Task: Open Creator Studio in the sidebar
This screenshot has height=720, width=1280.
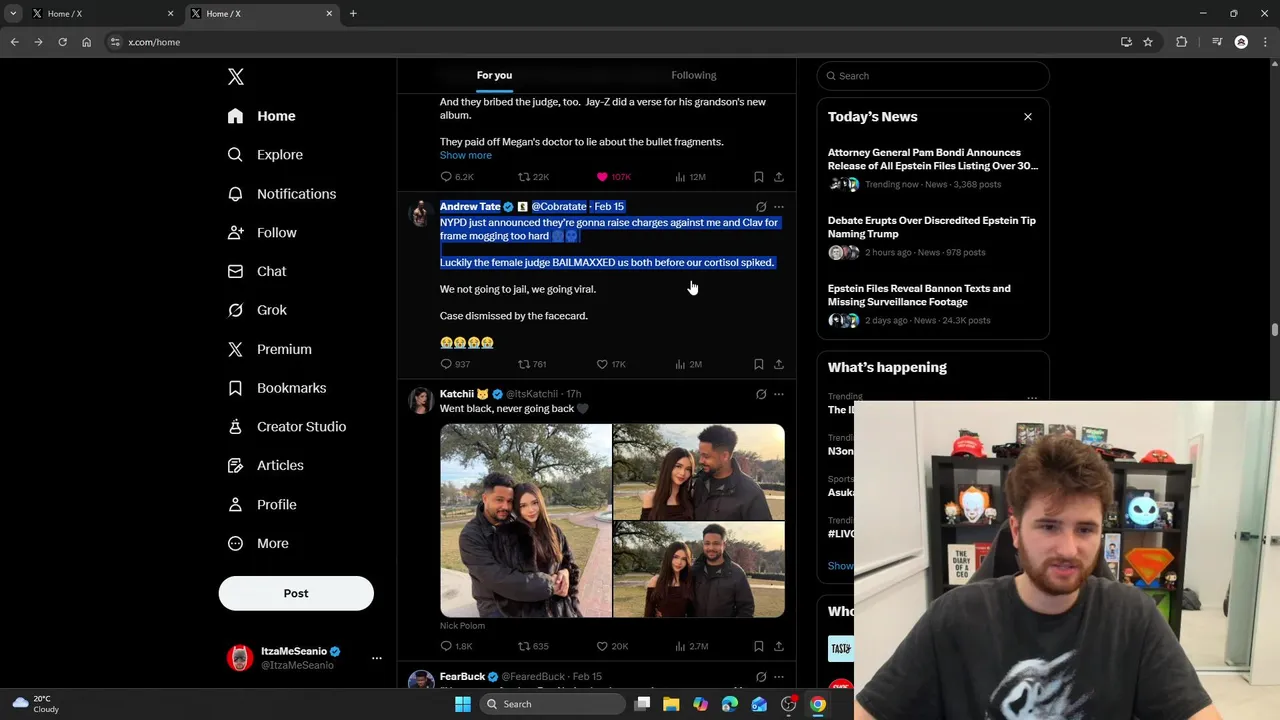Action: 286,427
